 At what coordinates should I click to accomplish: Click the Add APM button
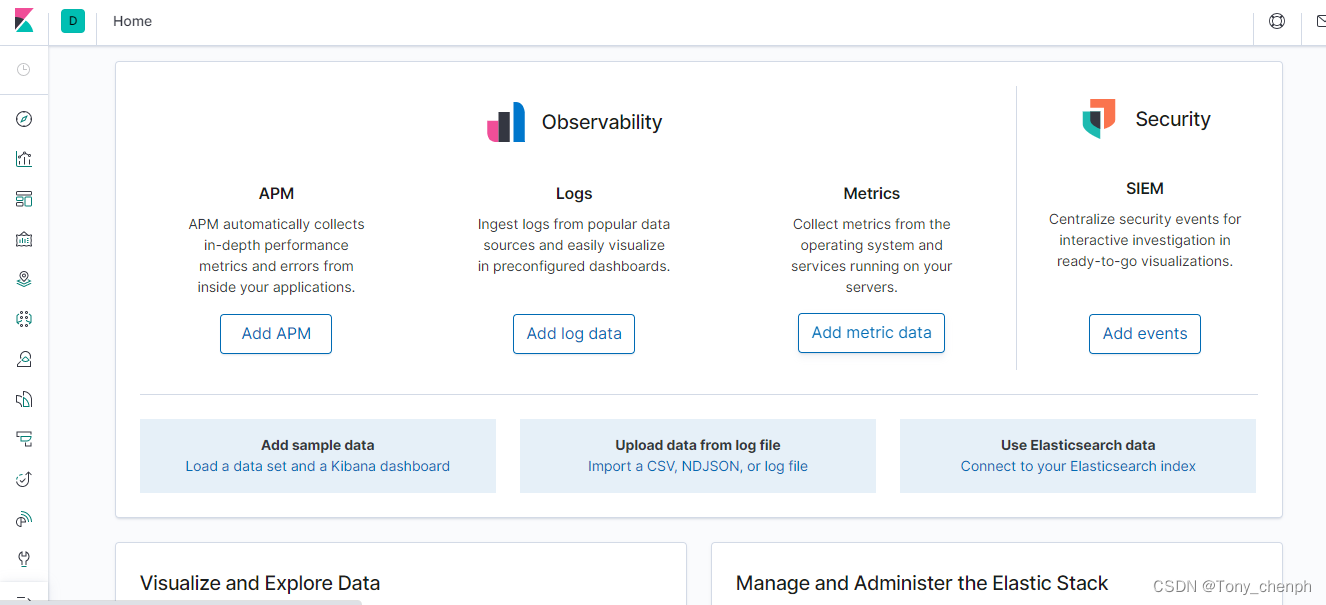276,334
